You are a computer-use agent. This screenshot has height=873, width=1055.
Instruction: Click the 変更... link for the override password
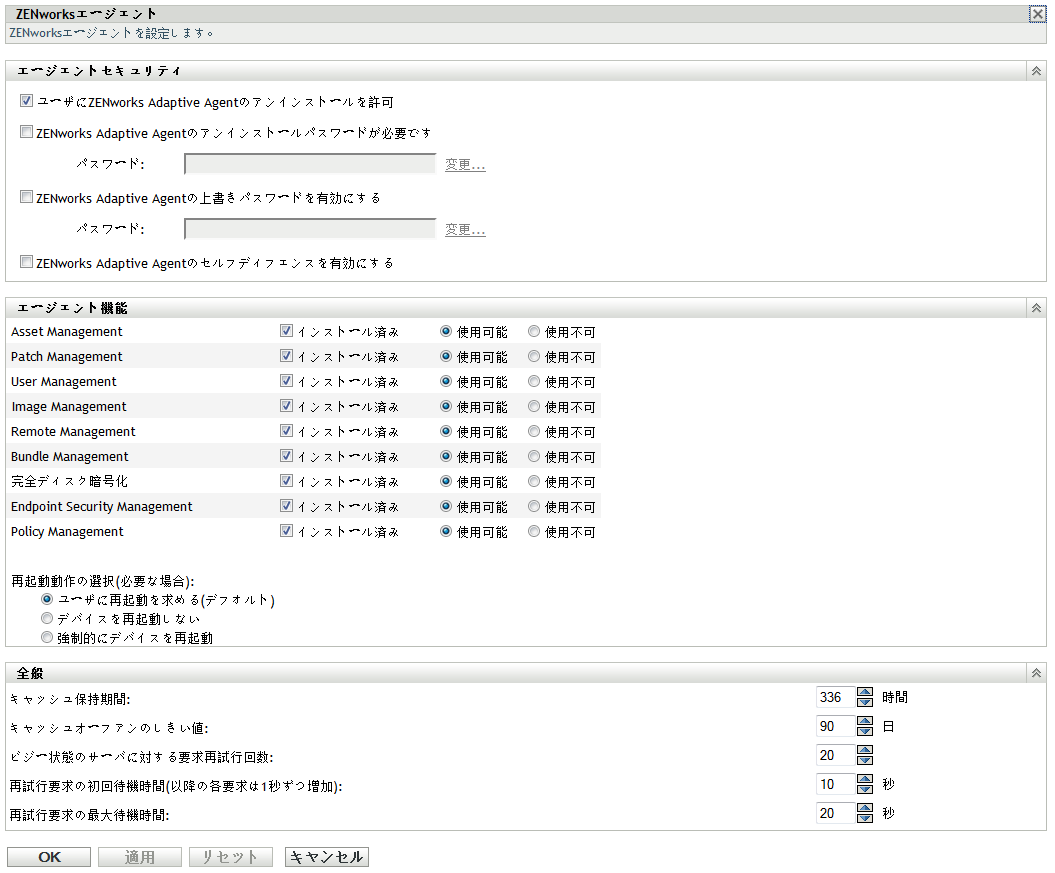click(x=465, y=230)
